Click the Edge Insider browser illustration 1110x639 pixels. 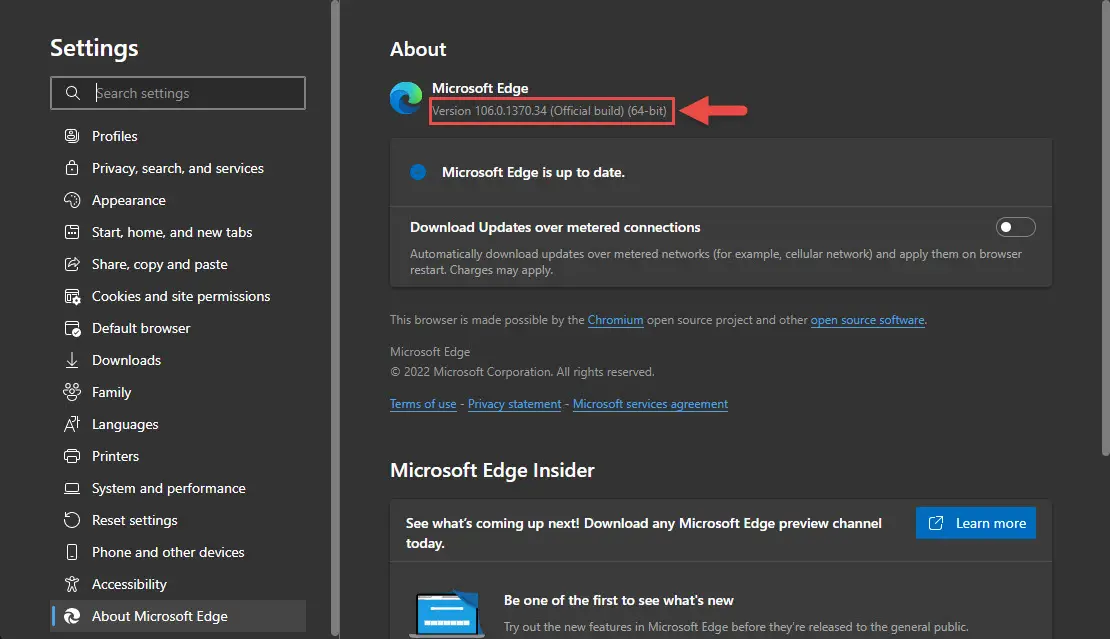click(x=447, y=614)
